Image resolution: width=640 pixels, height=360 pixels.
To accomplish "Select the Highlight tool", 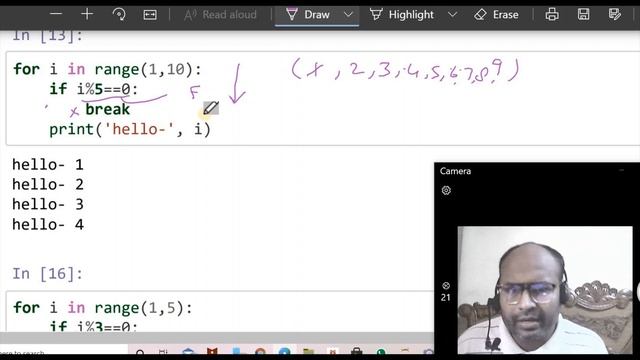I will [x=402, y=15].
